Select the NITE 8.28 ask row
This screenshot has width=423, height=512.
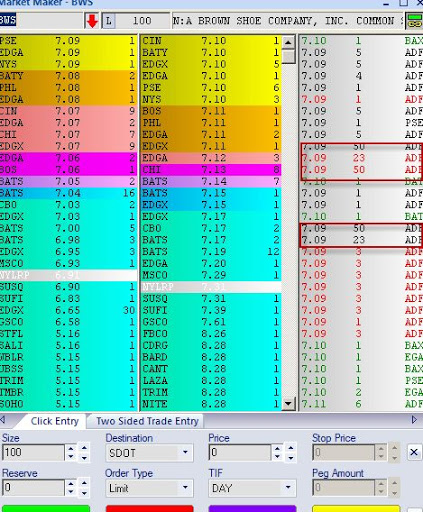click(x=211, y=404)
